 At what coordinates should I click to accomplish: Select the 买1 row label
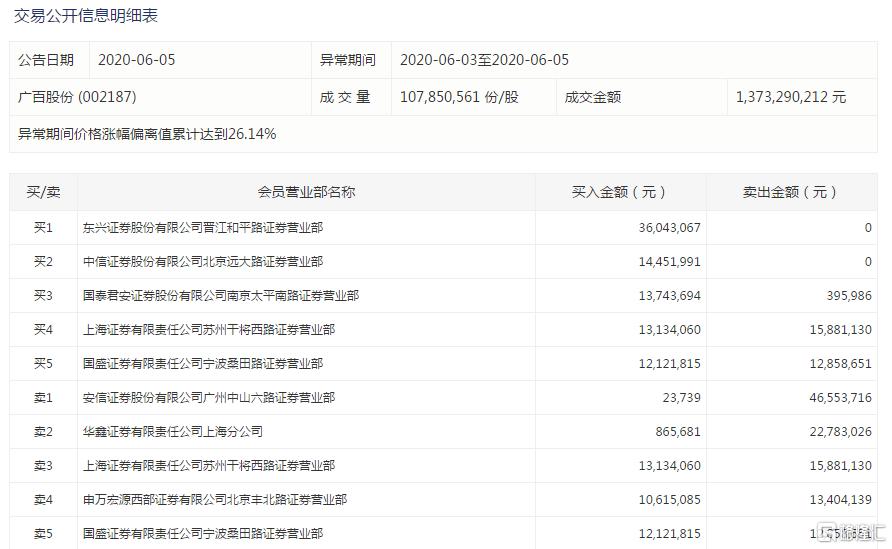pos(43,228)
